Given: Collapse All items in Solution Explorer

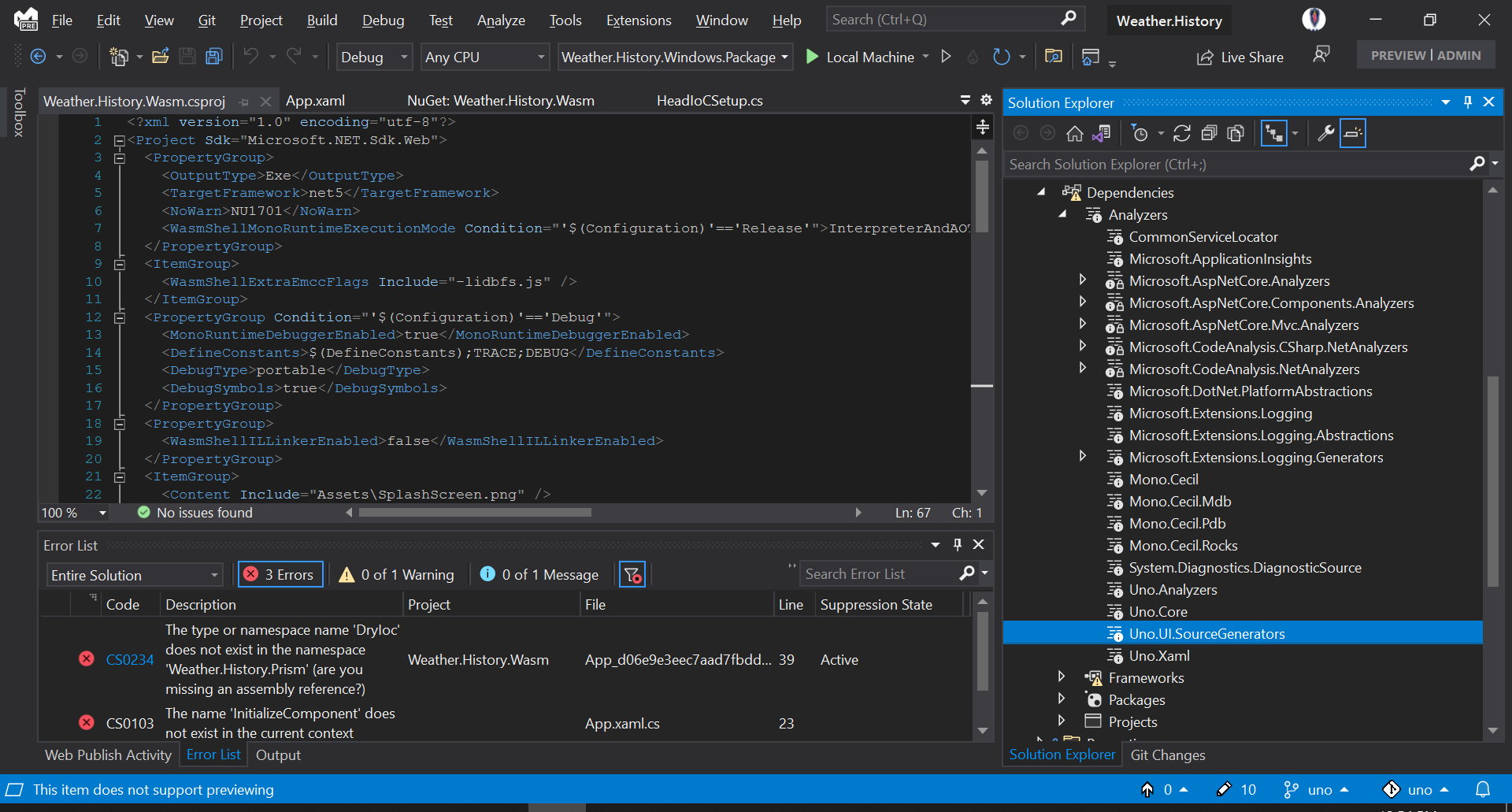Looking at the screenshot, I should 1210,133.
